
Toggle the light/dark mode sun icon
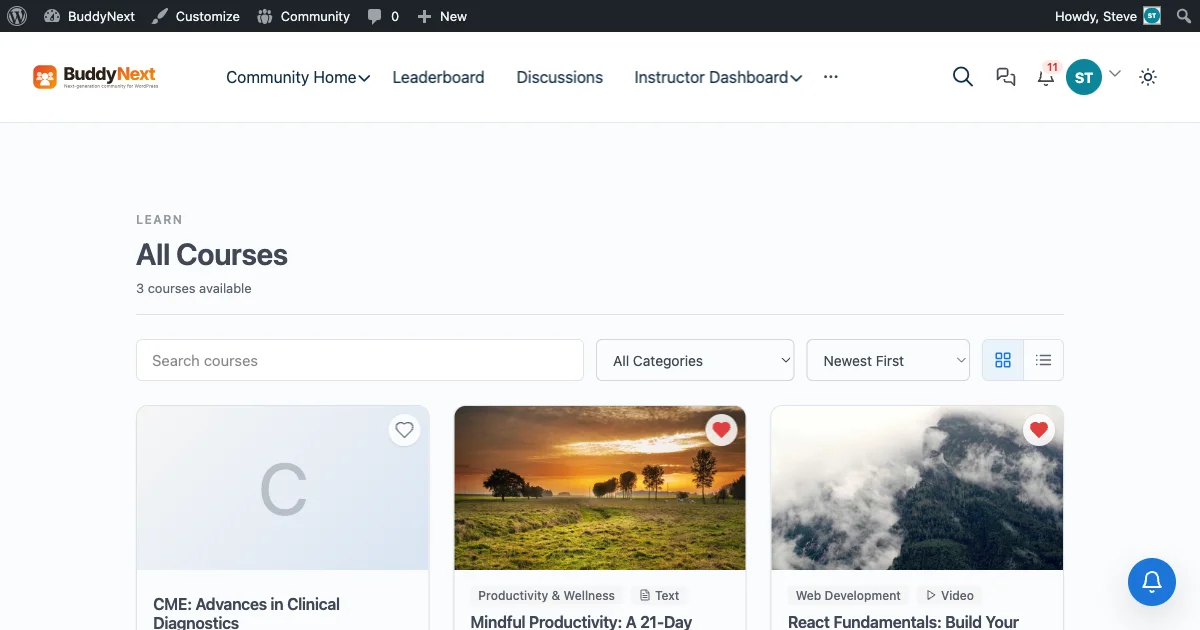1148,77
